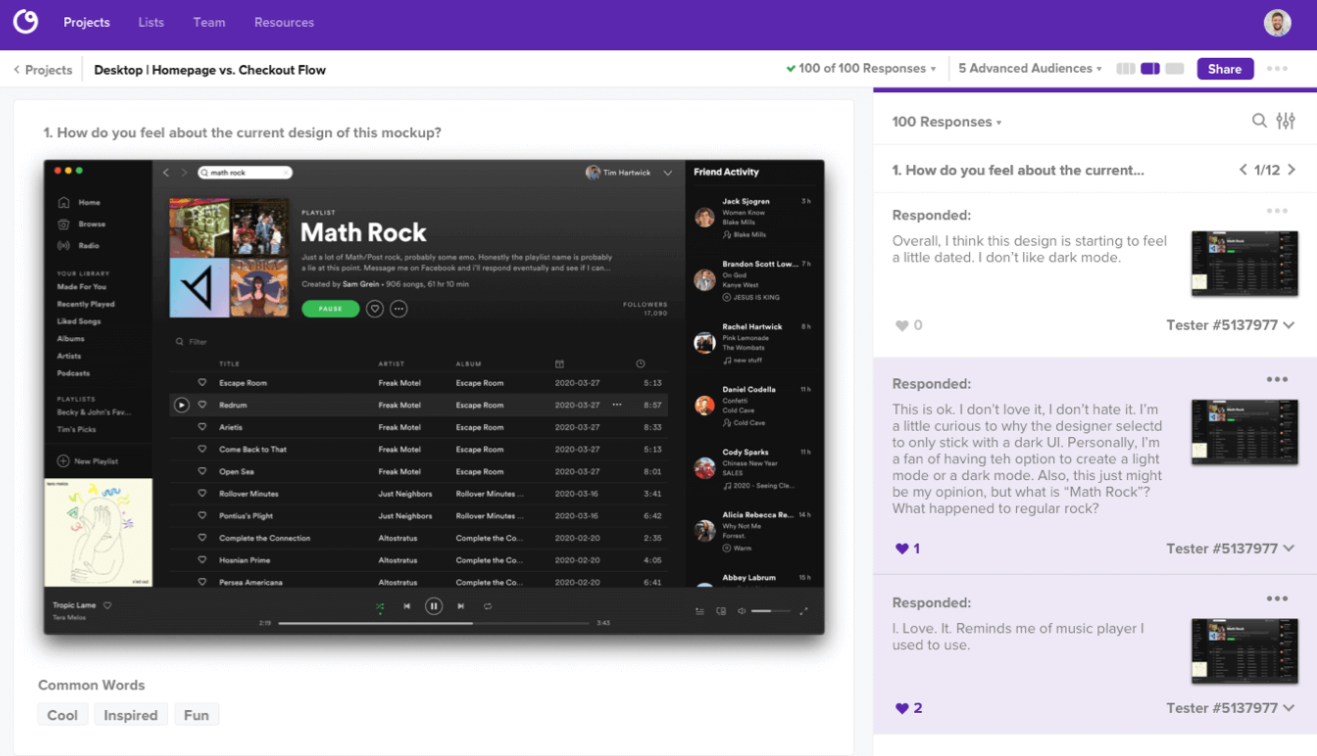Image resolution: width=1317 pixels, height=756 pixels.
Task: Open the Resources tab
Action: 284,22
